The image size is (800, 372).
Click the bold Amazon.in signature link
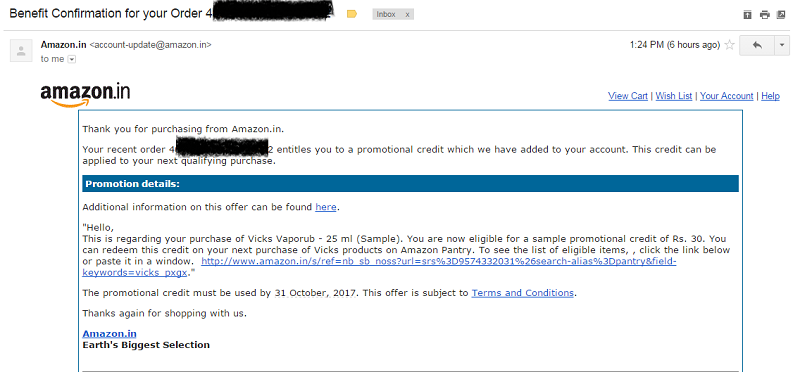click(x=109, y=334)
